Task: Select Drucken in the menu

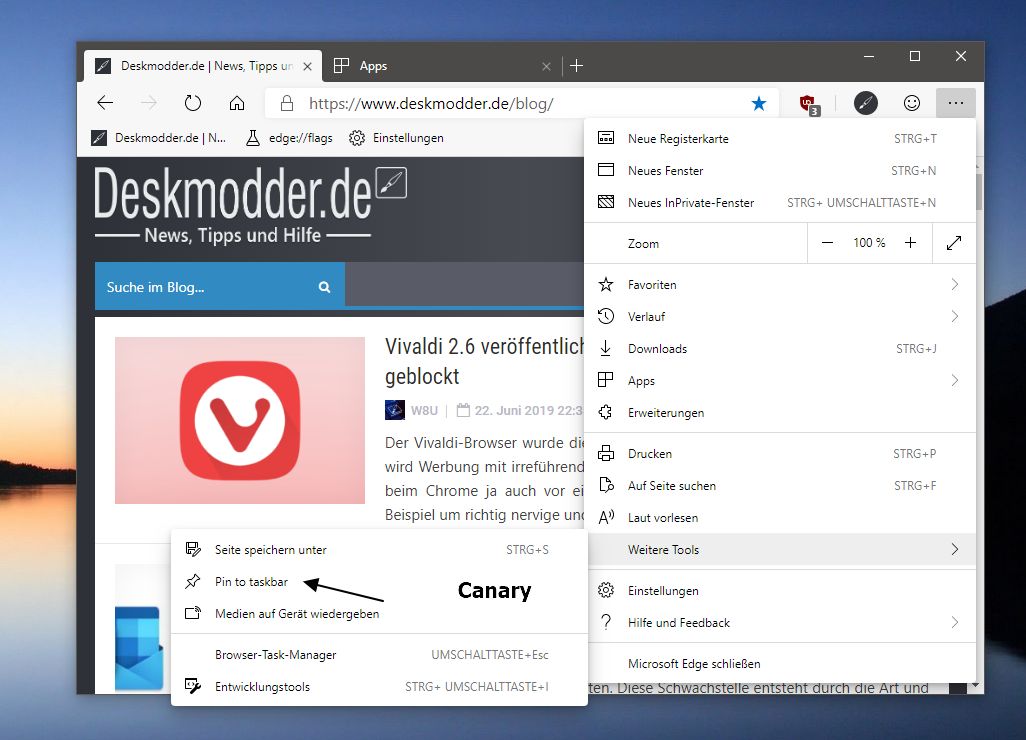Action: tap(780, 453)
